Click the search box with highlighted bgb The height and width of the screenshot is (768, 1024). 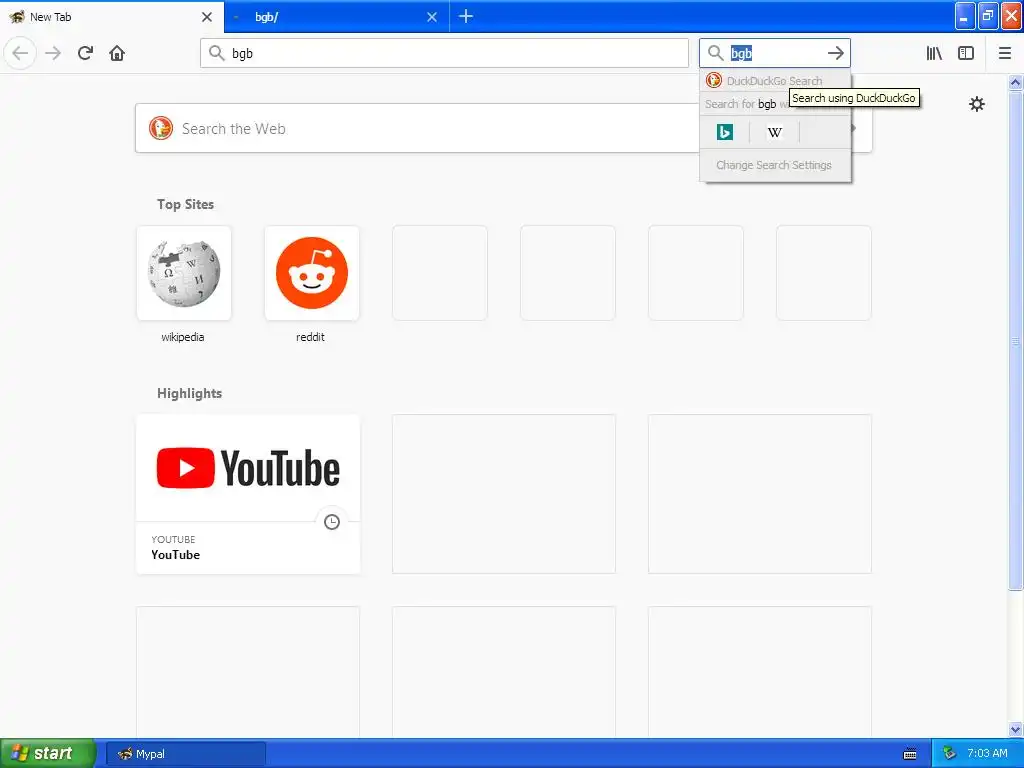(775, 53)
